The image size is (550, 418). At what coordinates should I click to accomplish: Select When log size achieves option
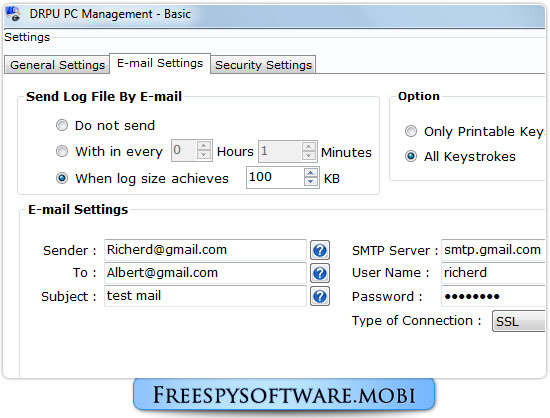pos(62,178)
